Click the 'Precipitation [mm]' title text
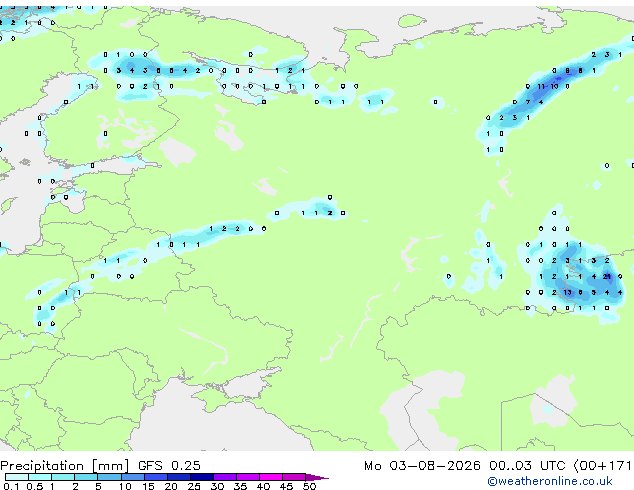This screenshot has height=490, width=634. click(64, 466)
